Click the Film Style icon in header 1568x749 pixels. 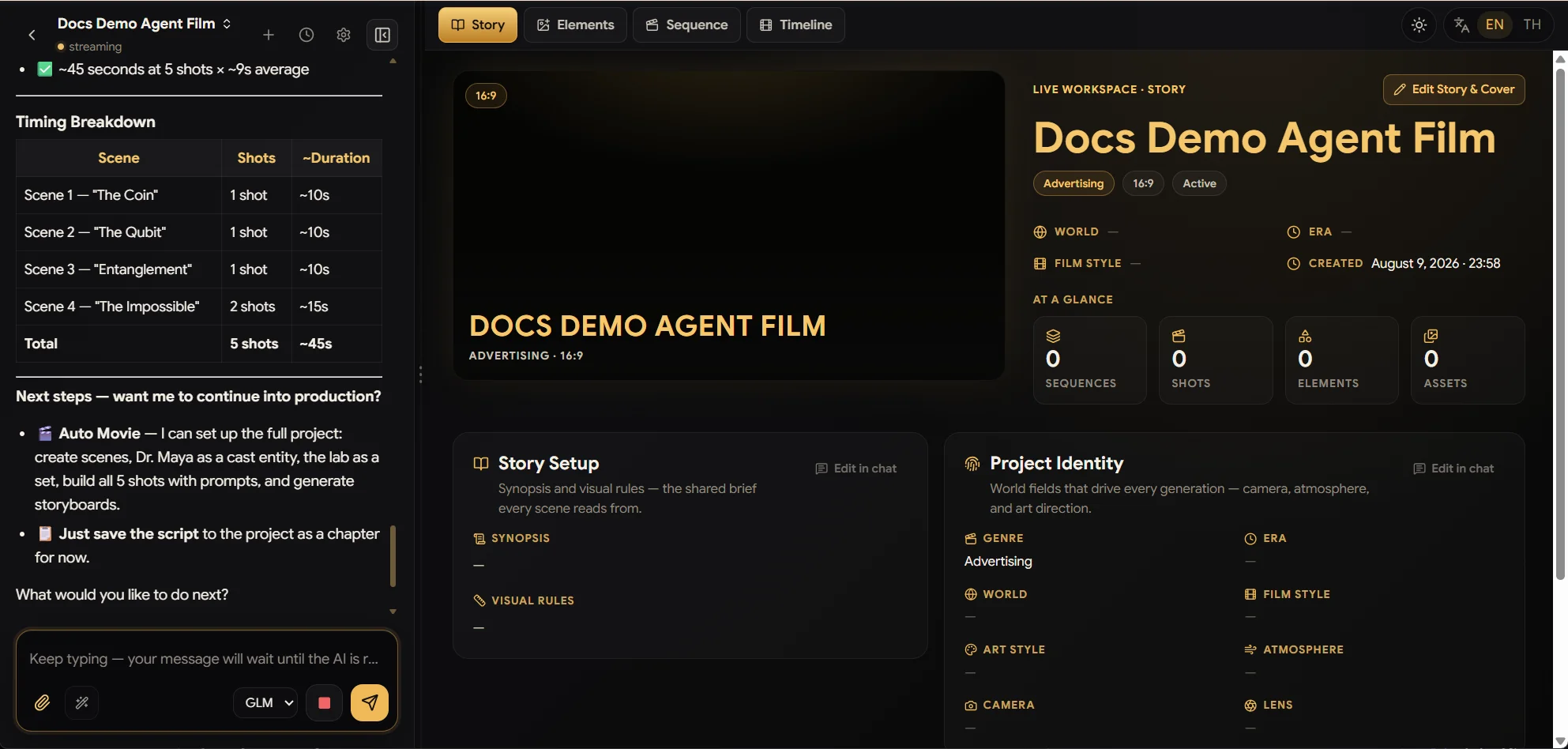click(x=1040, y=264)
